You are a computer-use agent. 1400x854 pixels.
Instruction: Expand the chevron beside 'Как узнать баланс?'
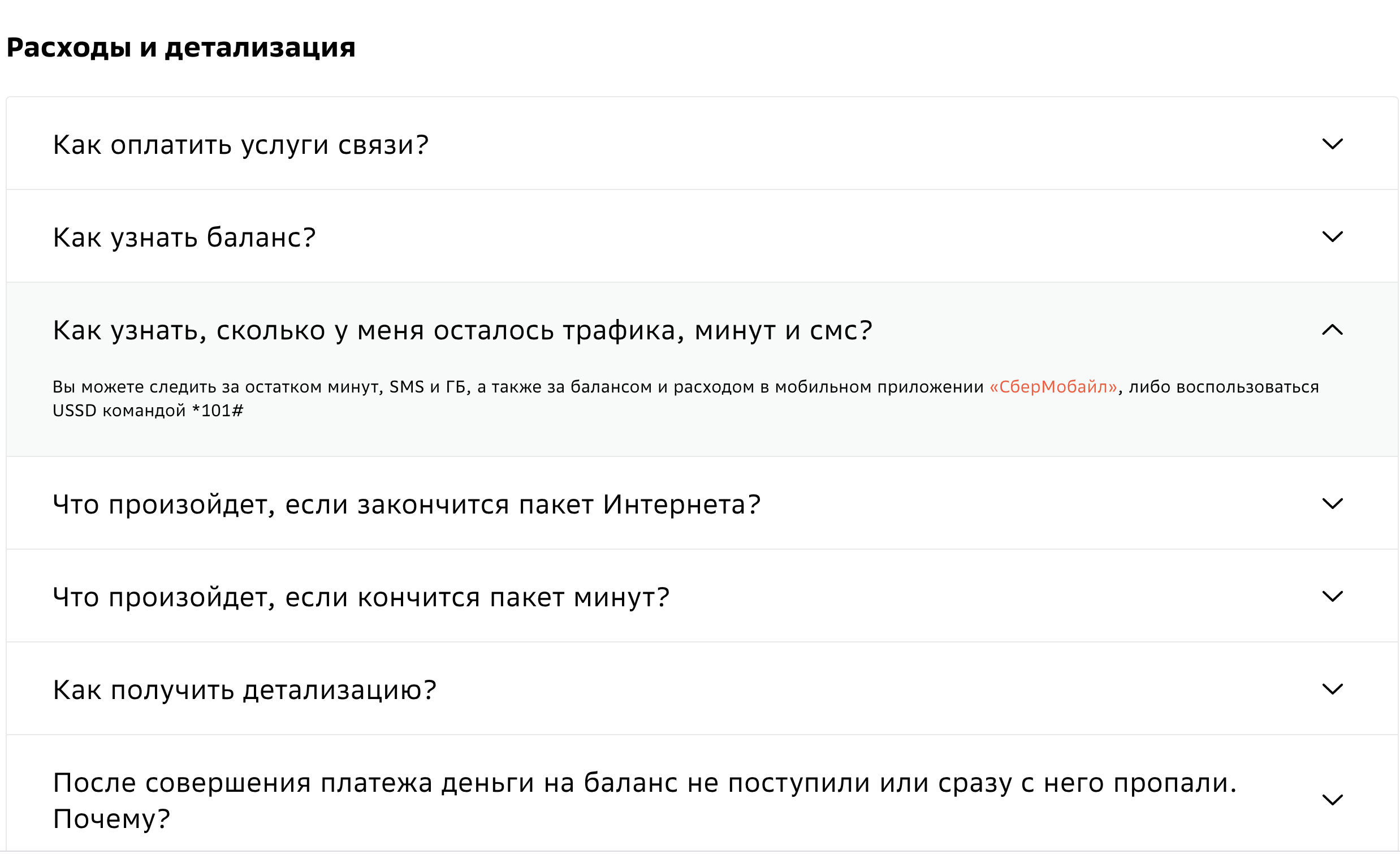pyautogui.click(x=1332, y=236)
